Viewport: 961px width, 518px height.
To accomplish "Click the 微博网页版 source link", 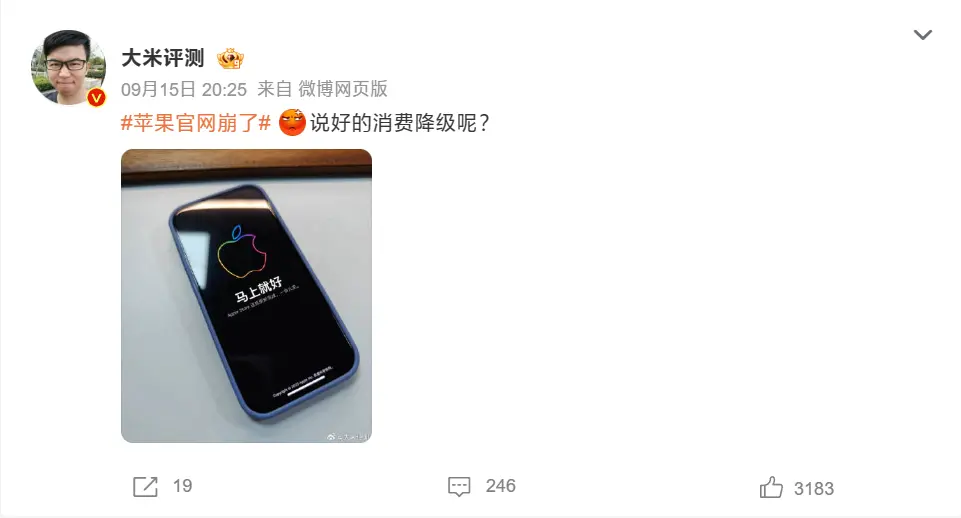I will 343,89.
